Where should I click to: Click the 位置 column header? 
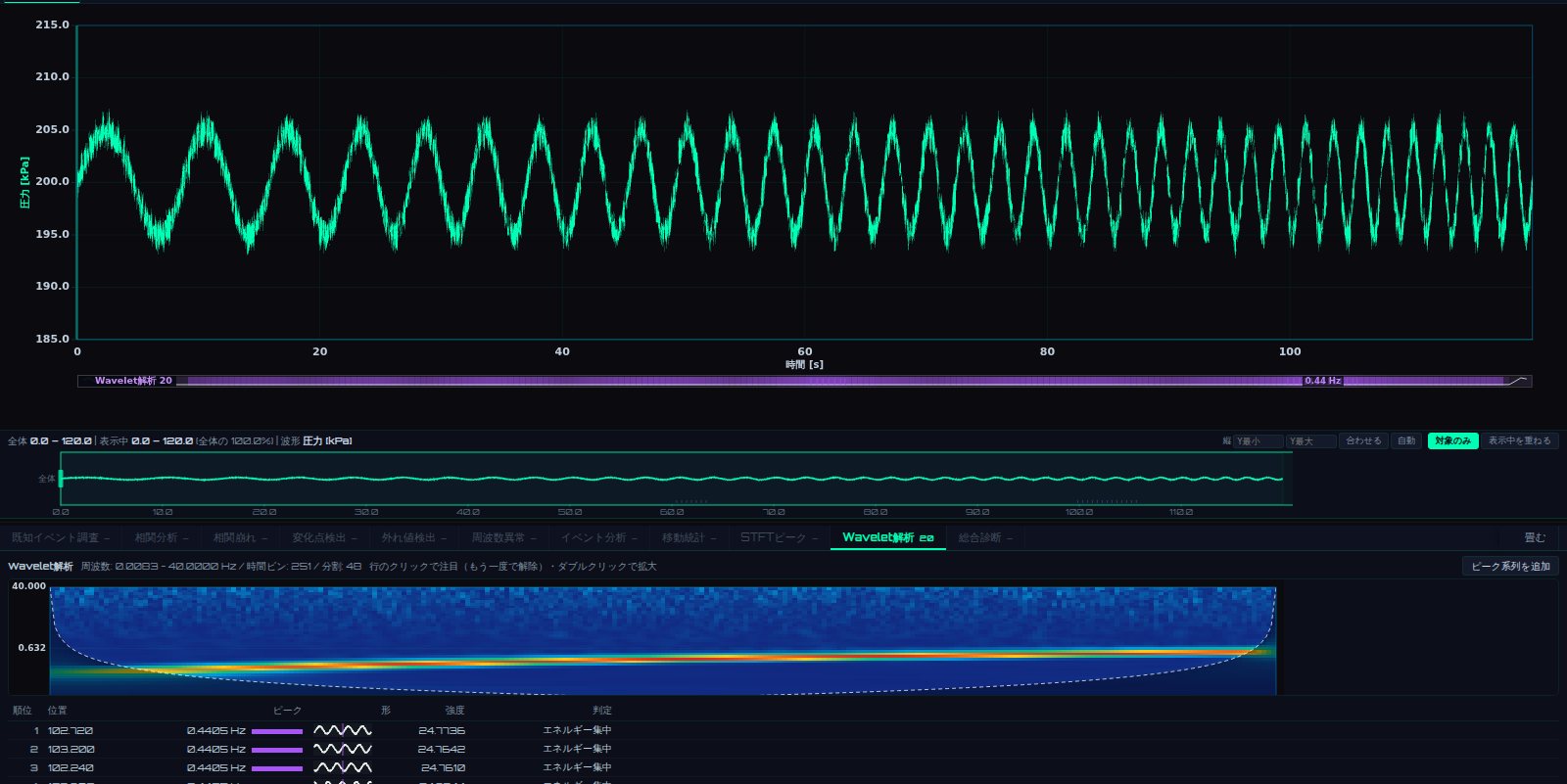[58, 711]
